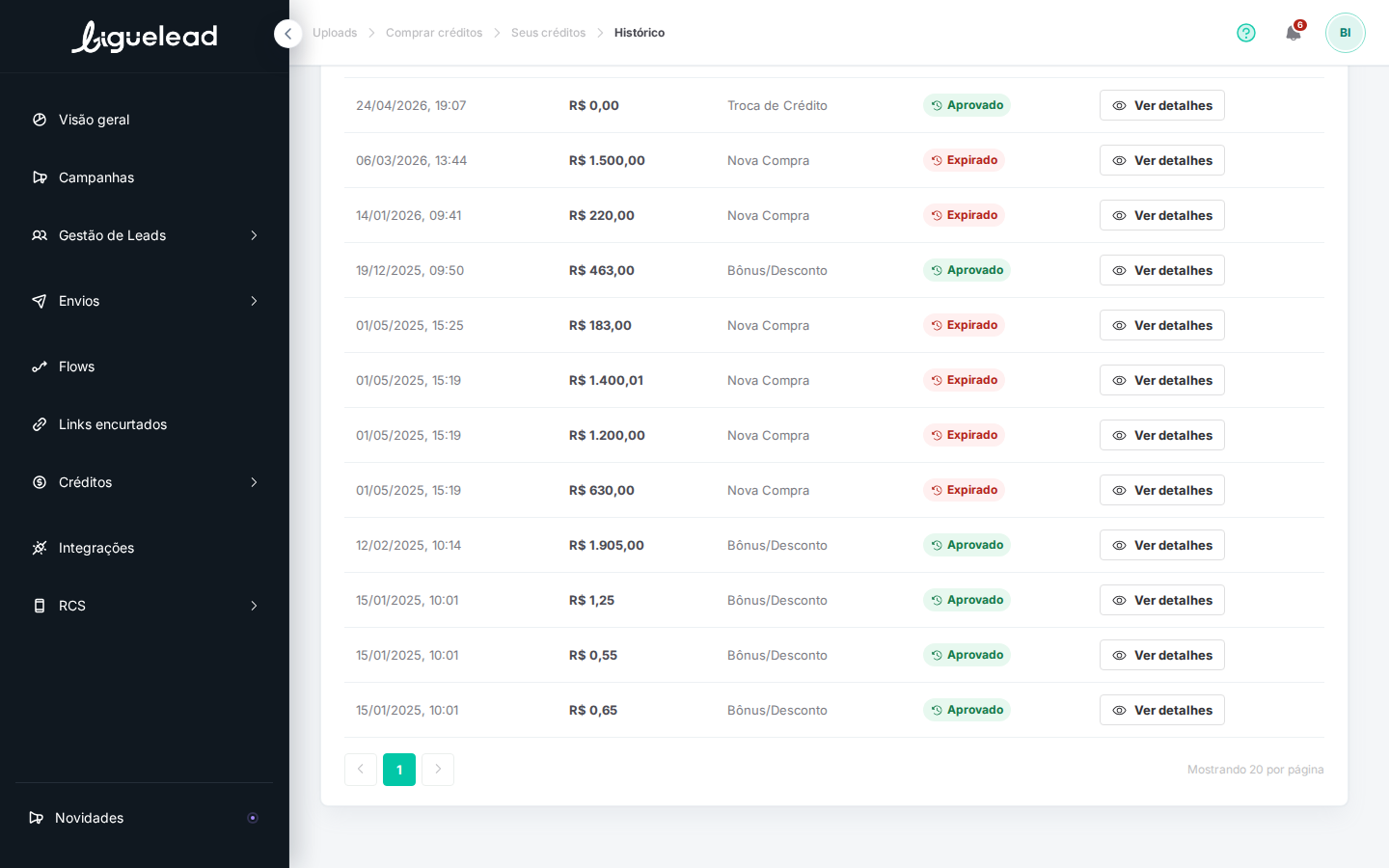
Task: Click the Créditos coin icon
Action: (x=40, y=482)
